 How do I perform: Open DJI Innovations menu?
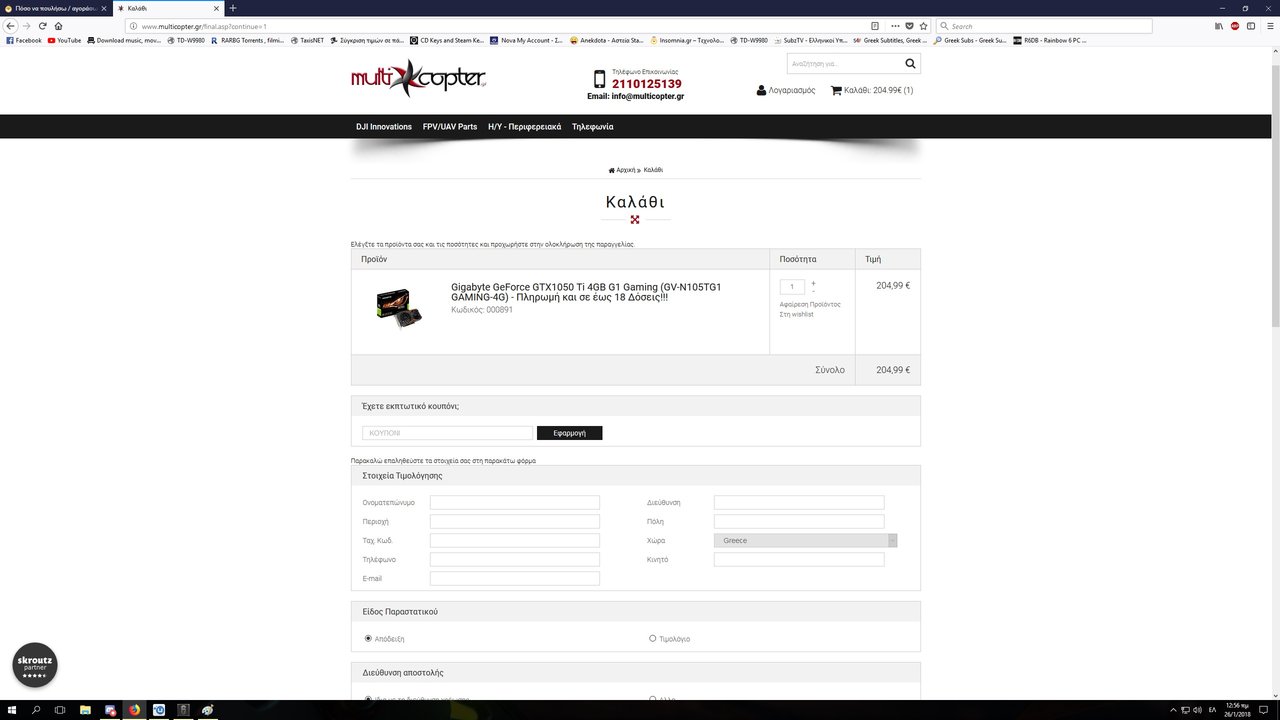[384, 127]
